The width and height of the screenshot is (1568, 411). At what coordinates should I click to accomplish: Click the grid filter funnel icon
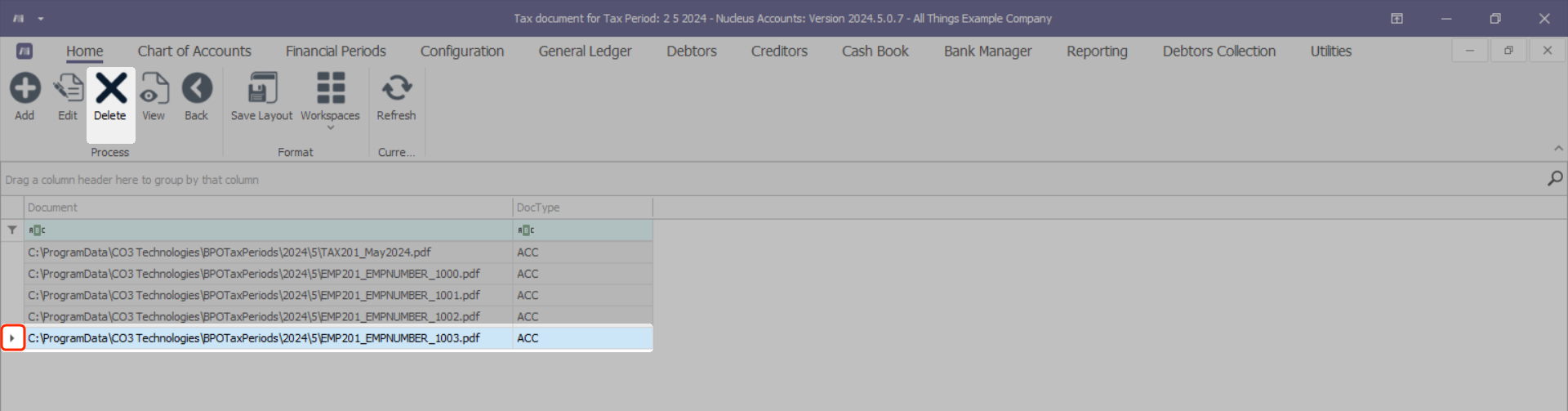12,230
